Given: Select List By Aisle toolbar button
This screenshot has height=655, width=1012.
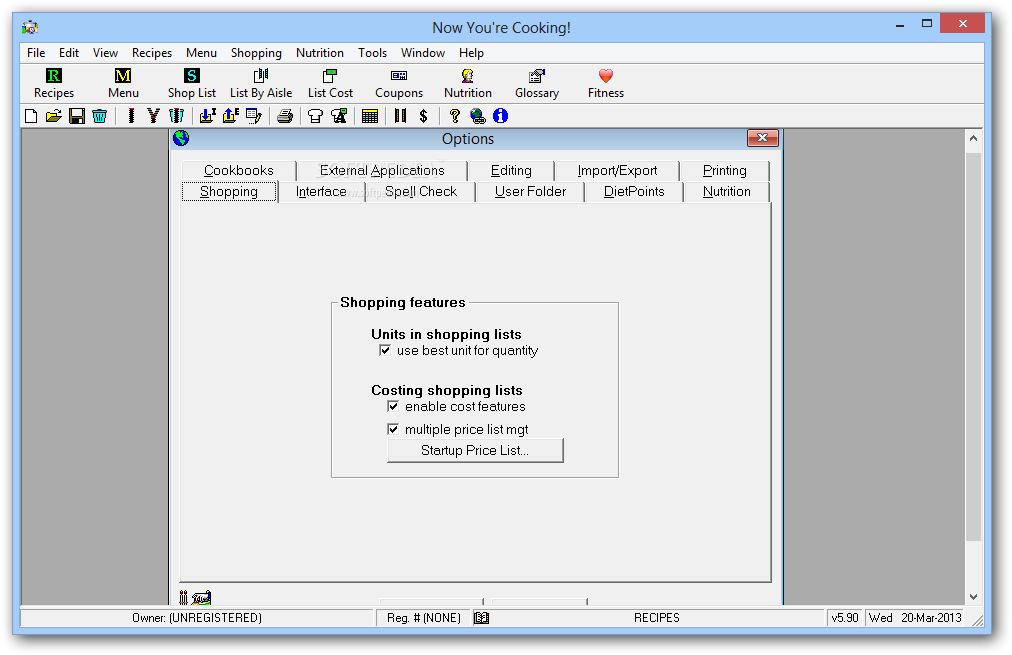Looking at the screenshot, I should click(261, 84).
